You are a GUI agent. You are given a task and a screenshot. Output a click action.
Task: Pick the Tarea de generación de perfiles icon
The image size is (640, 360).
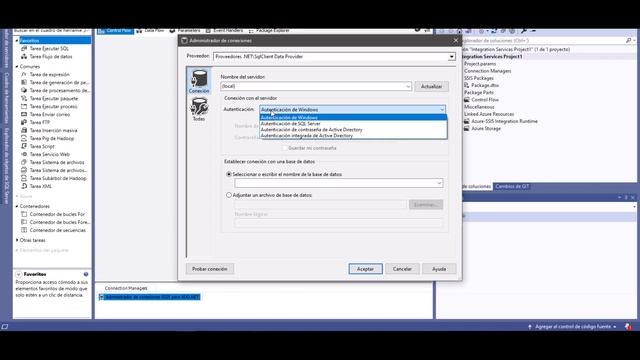pyautogui.click(x=24, y=82)
